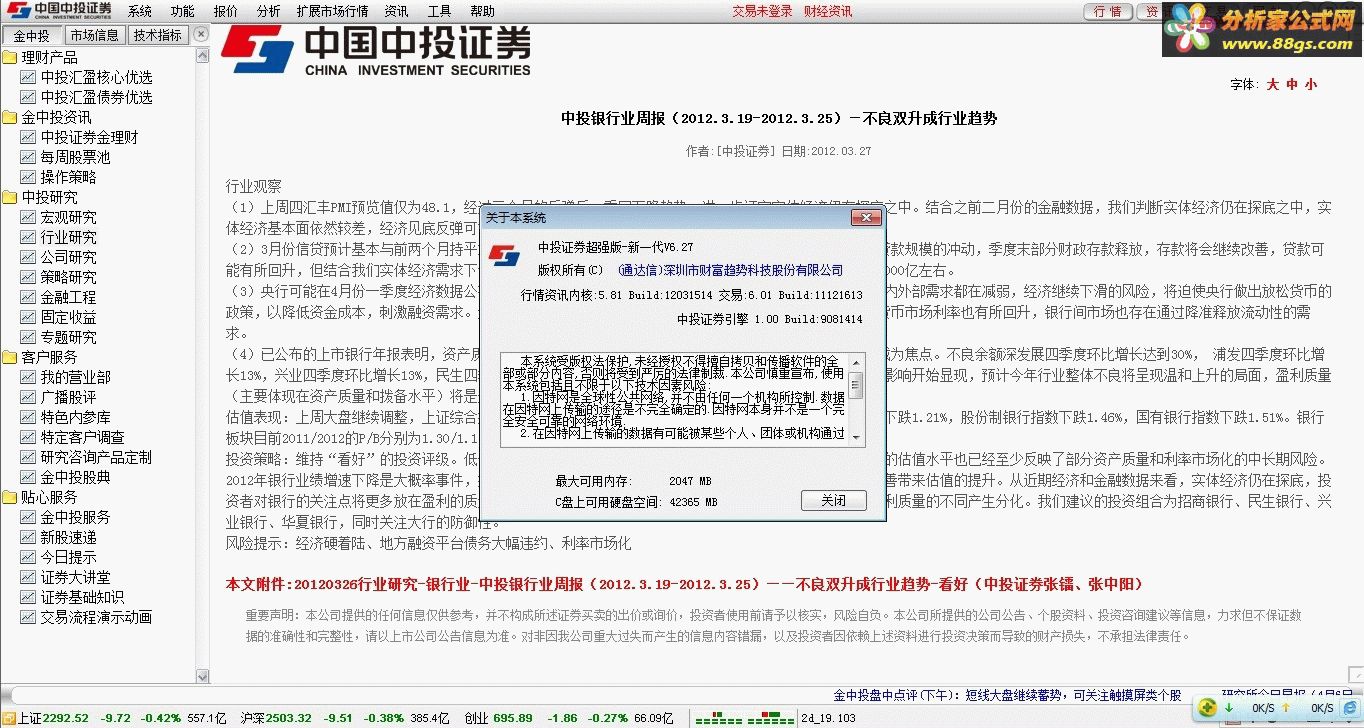Open the 深圳市财富趋势科技股份有限公司 copyright link
The image size is (1364, 728).
pyautogui.click(x=730, y=270)
